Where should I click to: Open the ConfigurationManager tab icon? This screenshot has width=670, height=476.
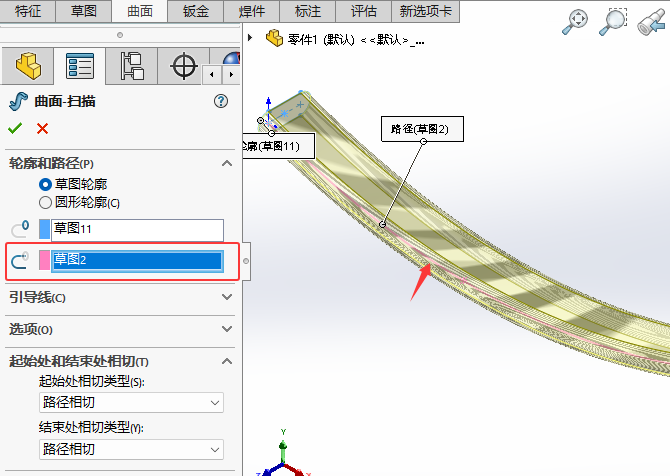tap(132, 66)
